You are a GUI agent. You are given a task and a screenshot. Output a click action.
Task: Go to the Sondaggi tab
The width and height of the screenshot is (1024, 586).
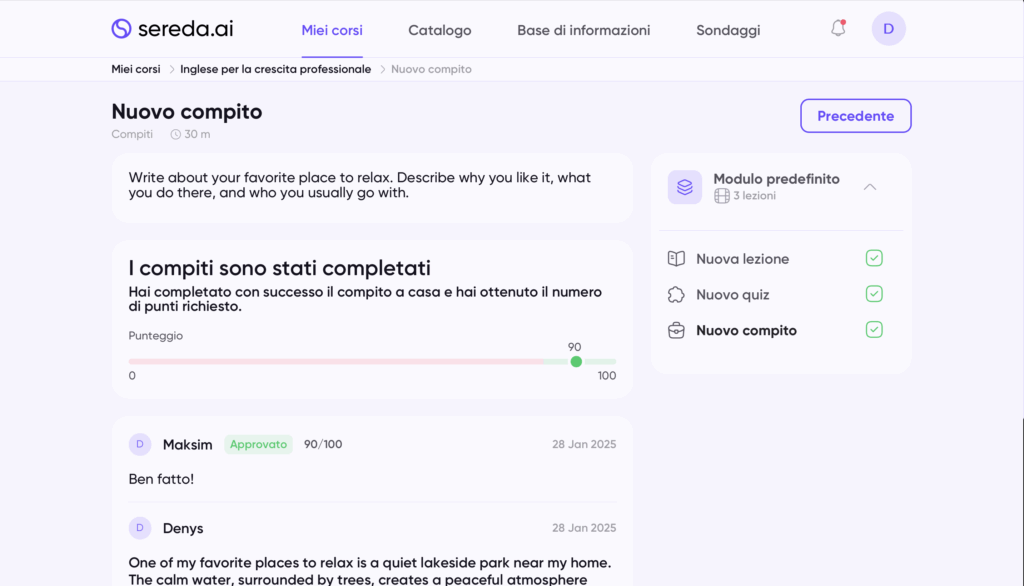728,30
